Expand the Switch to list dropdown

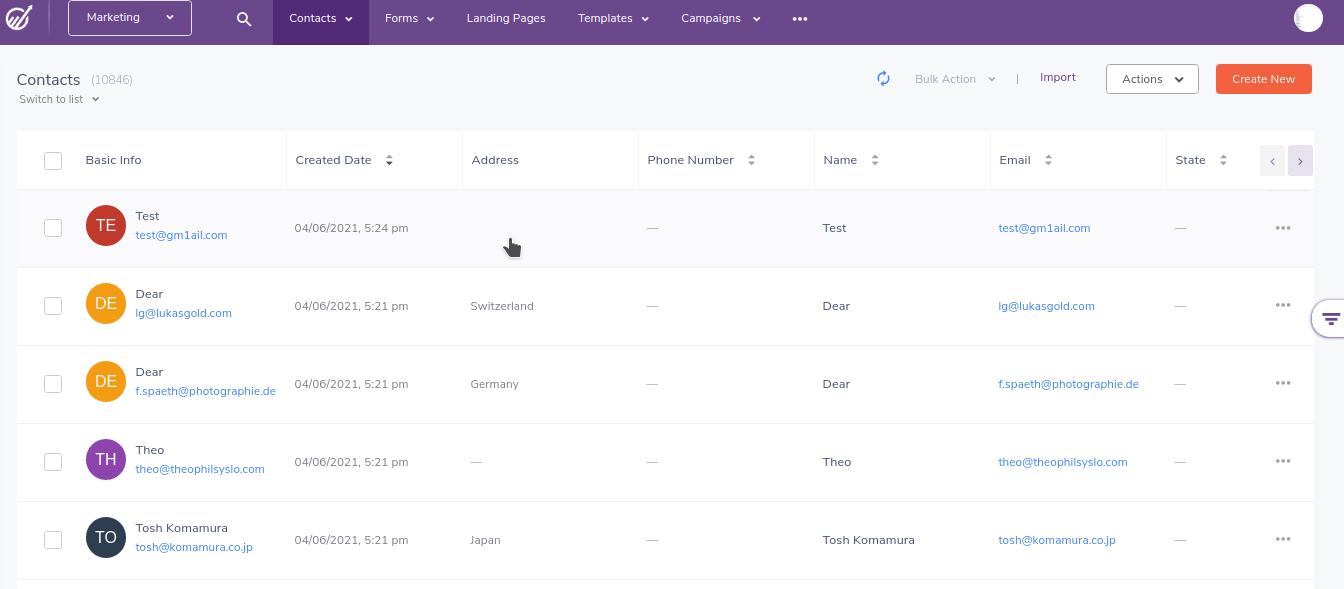click(59, 99)
